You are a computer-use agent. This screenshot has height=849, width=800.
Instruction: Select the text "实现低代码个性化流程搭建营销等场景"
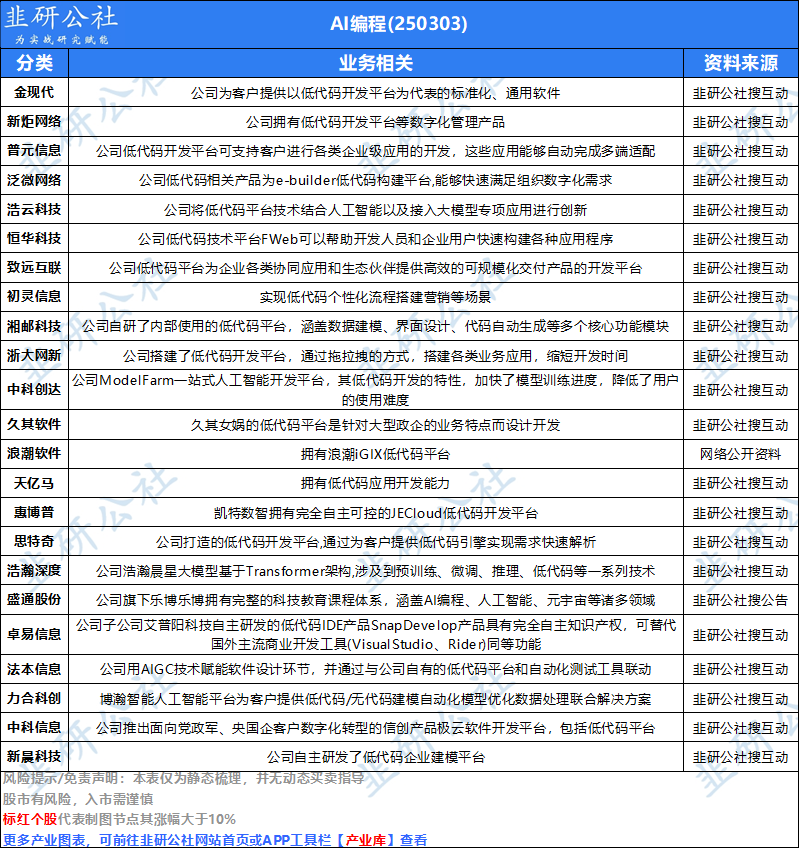(x=375, y=297)
